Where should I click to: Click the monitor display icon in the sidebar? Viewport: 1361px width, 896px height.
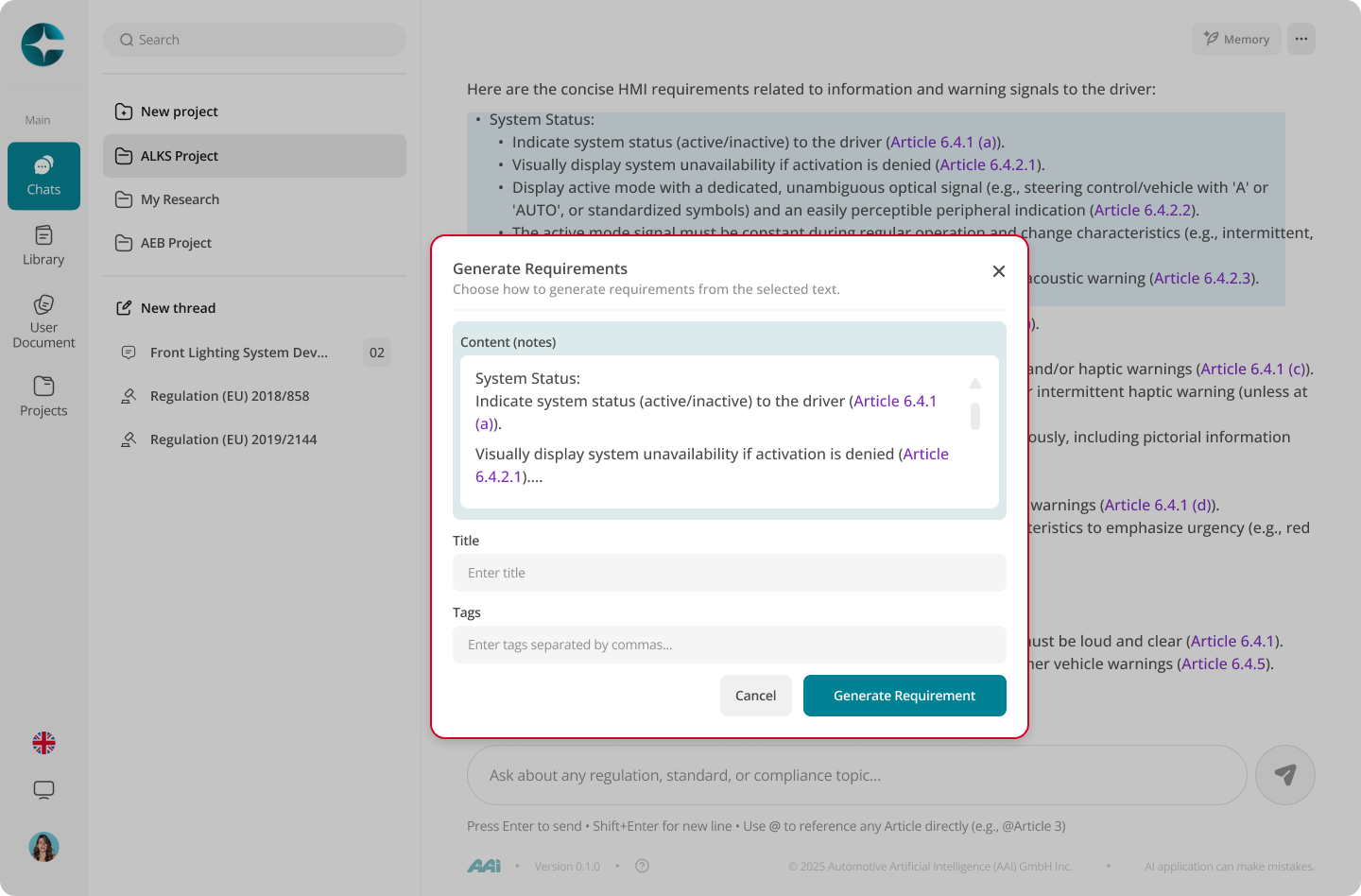pyautogui.click(x=43, y=790)
